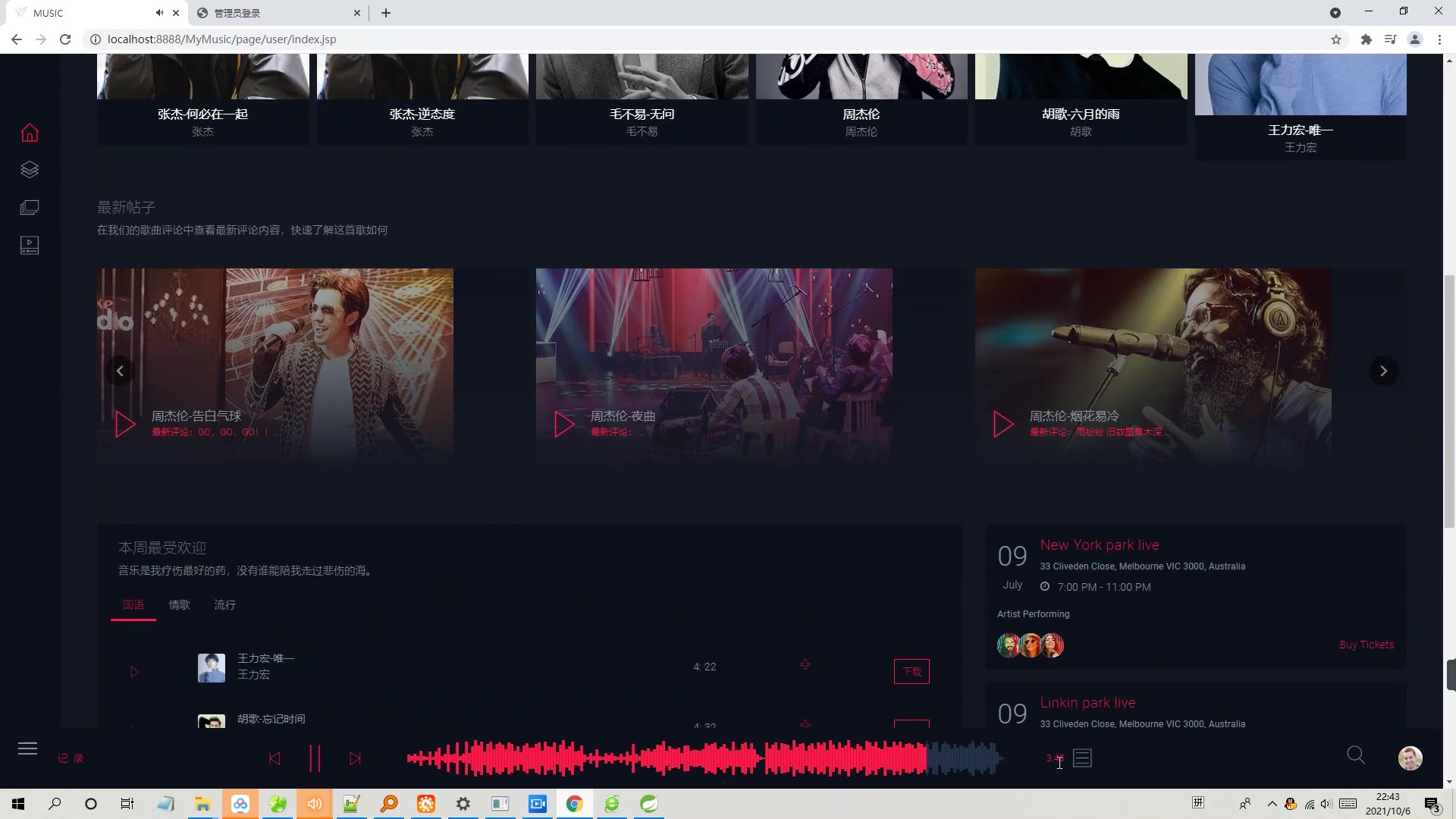Skip to the previous track
This screenshot has height=819, width=1456.
(x=275, y=758)
